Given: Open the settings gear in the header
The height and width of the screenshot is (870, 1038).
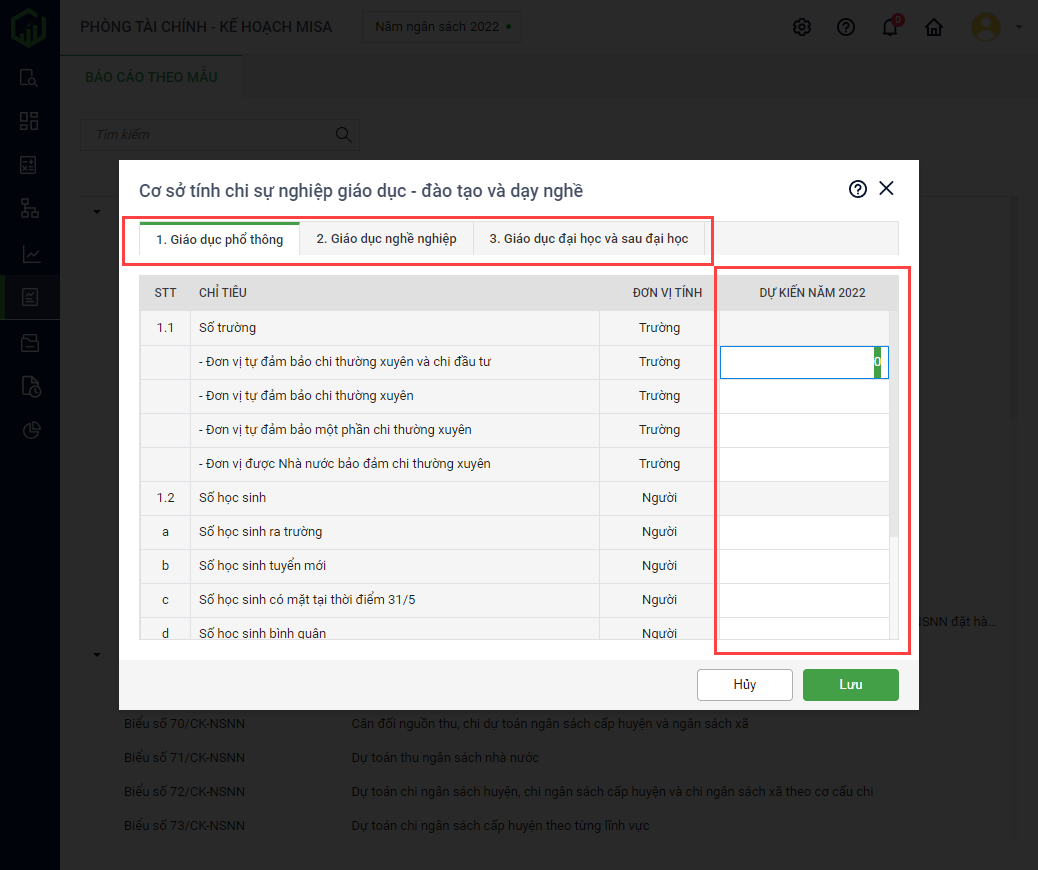Looking at the screenshot, I should 801,27.
